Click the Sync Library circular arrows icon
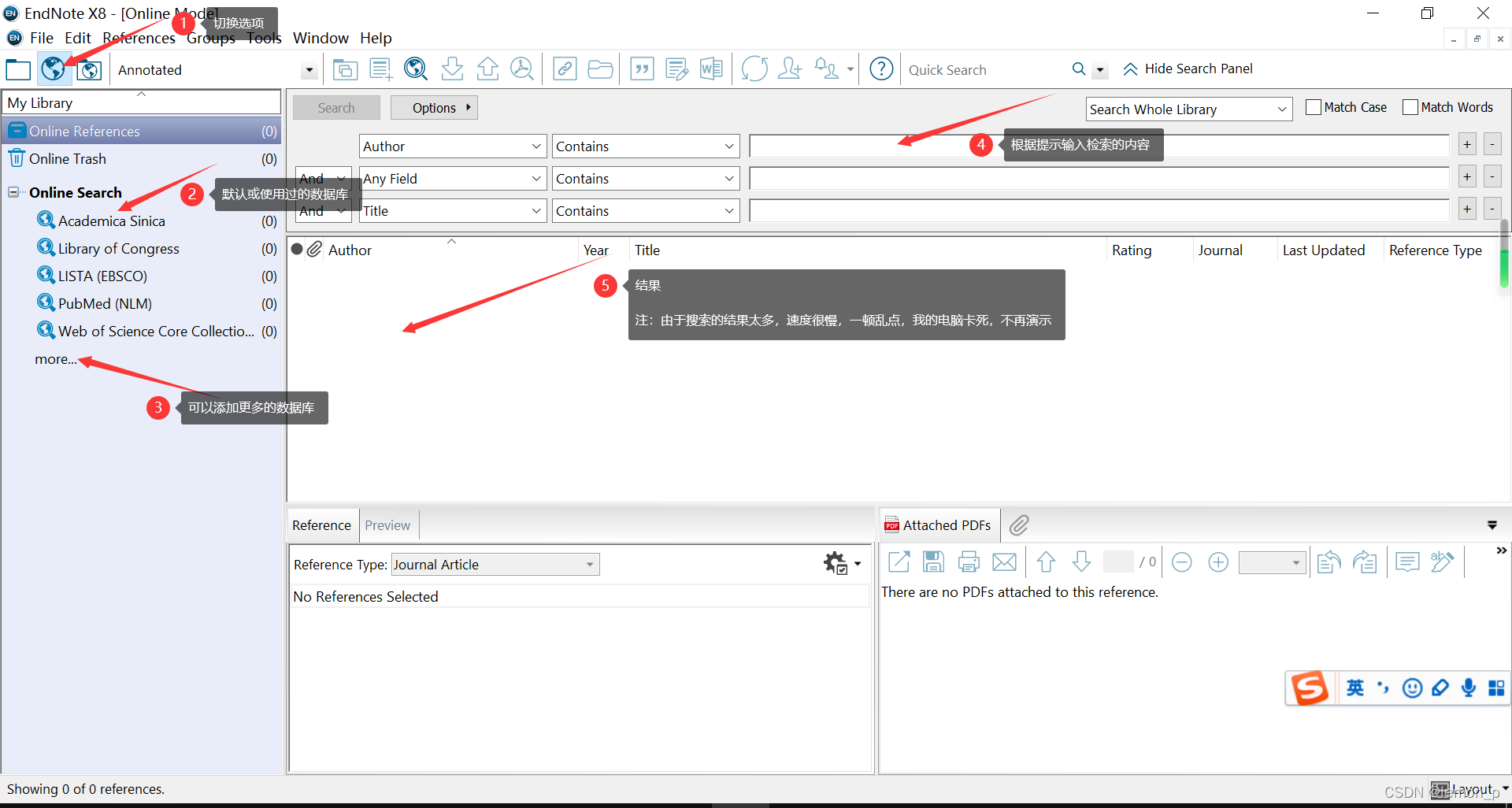Image resolution: width=1512 pixels, height=808 pixels. 754,69
